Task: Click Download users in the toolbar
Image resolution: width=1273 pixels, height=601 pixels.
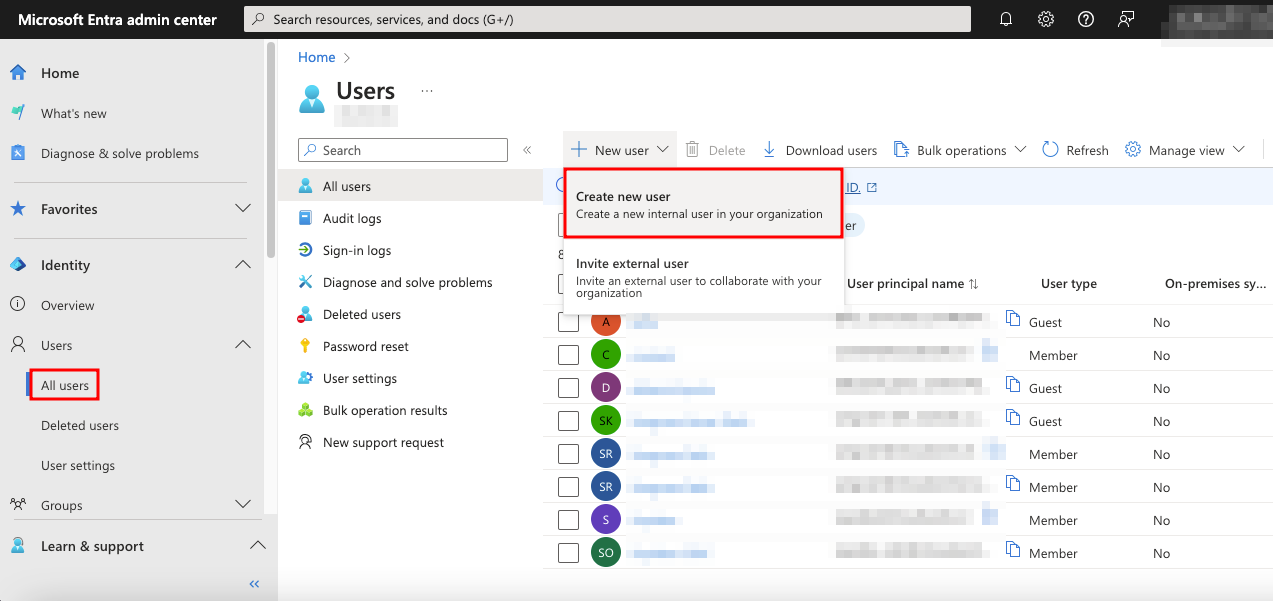Action: pos(819,150)
